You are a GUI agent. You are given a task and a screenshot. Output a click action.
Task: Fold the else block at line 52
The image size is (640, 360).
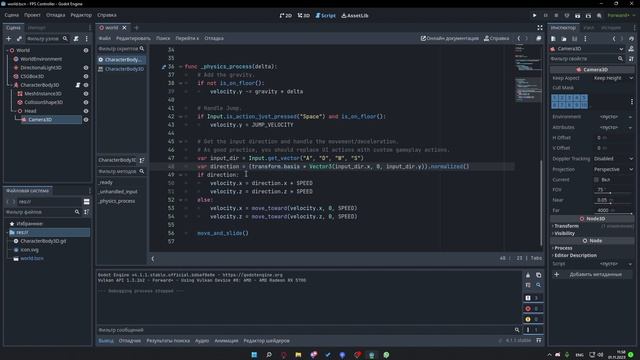coord(180,200)
